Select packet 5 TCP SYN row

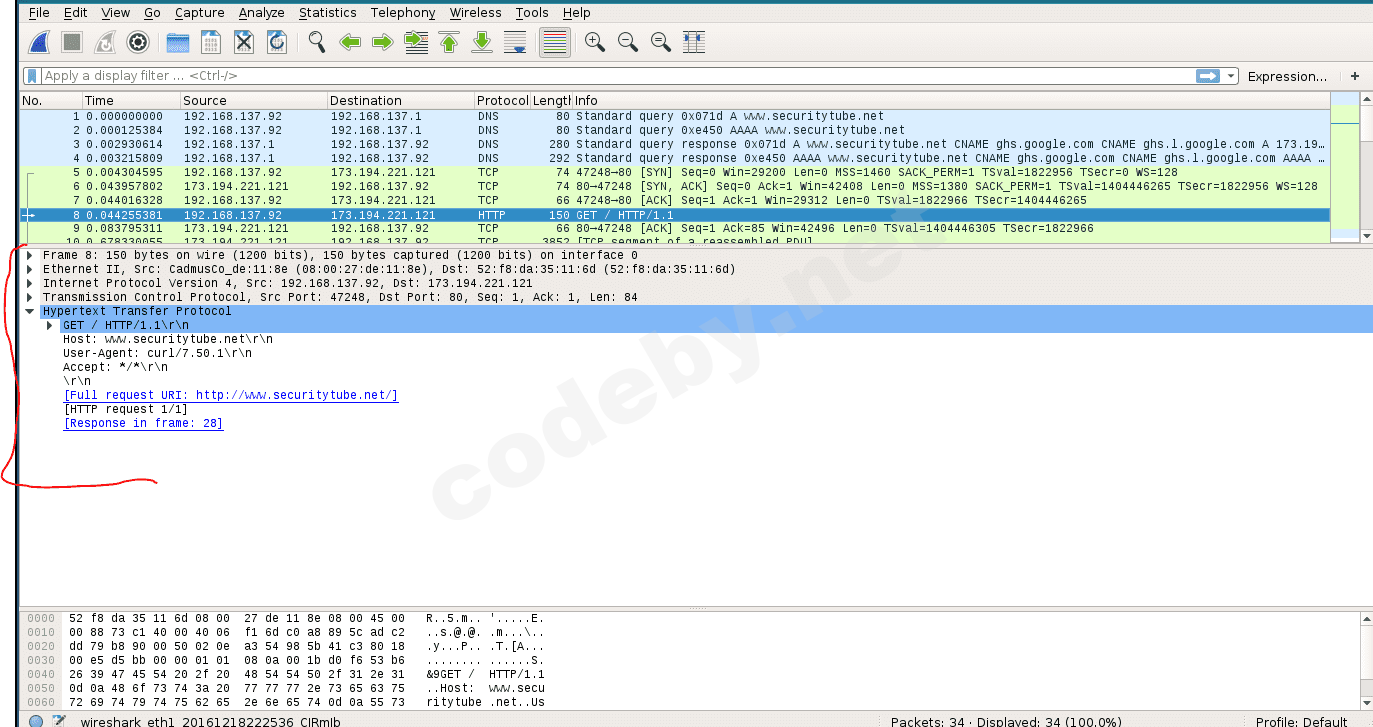click(675, 172)
